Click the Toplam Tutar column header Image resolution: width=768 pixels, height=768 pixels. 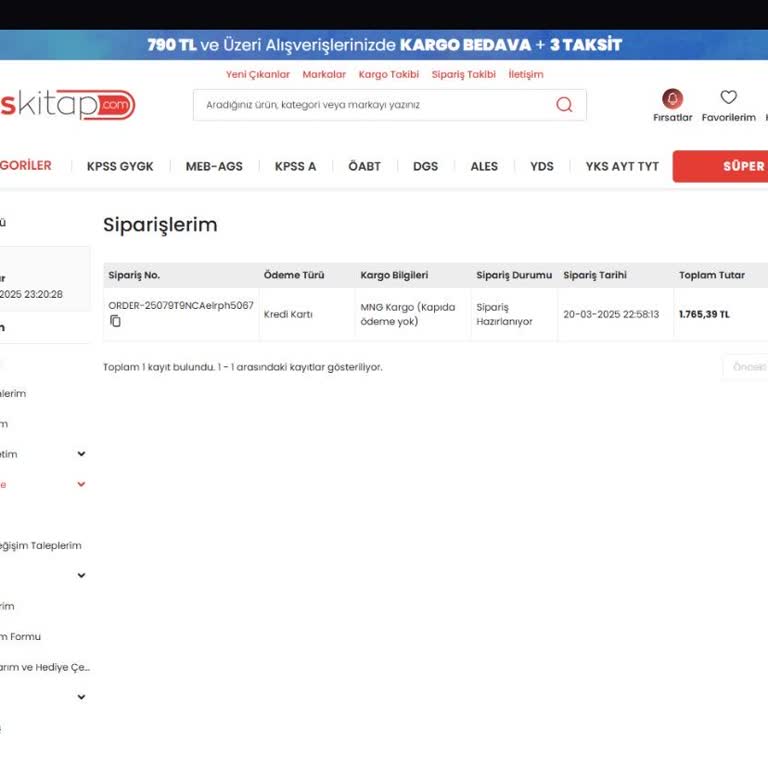click(x=712, y=275)
